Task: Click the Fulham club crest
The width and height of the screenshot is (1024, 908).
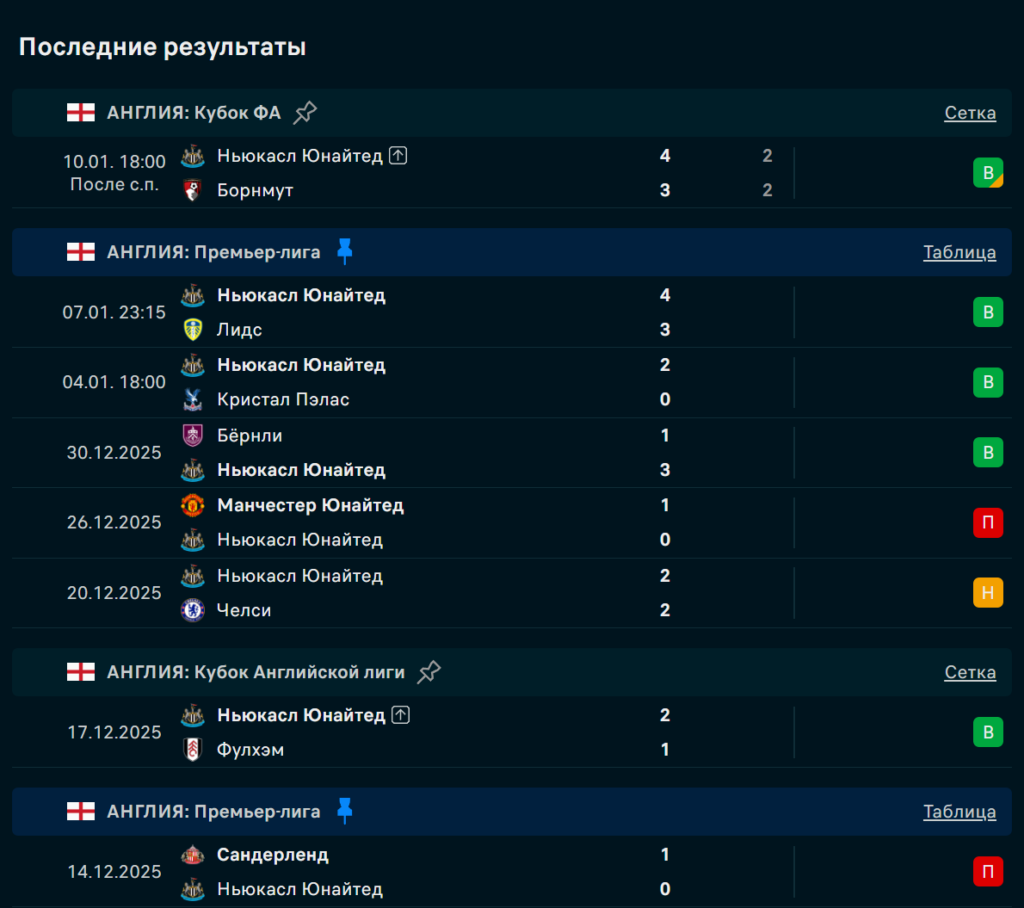Action: (x=193, y=750)
